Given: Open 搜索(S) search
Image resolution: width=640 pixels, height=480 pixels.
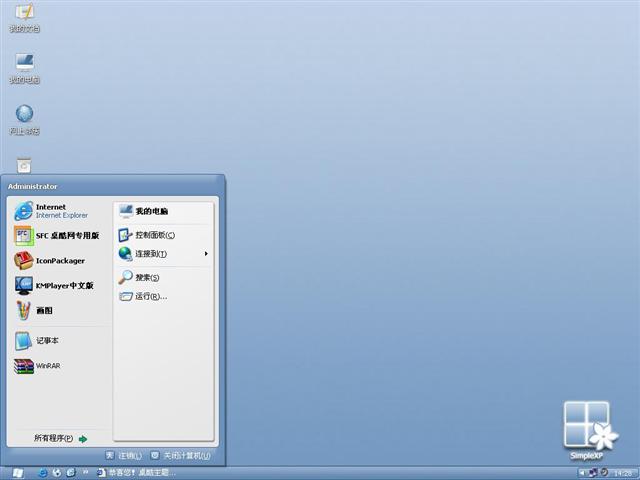Looking at the screenshot, I should (163, 278).
